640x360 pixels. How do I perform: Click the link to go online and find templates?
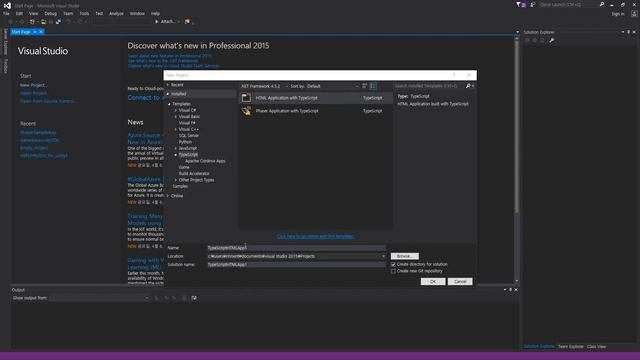pos(315,236)
